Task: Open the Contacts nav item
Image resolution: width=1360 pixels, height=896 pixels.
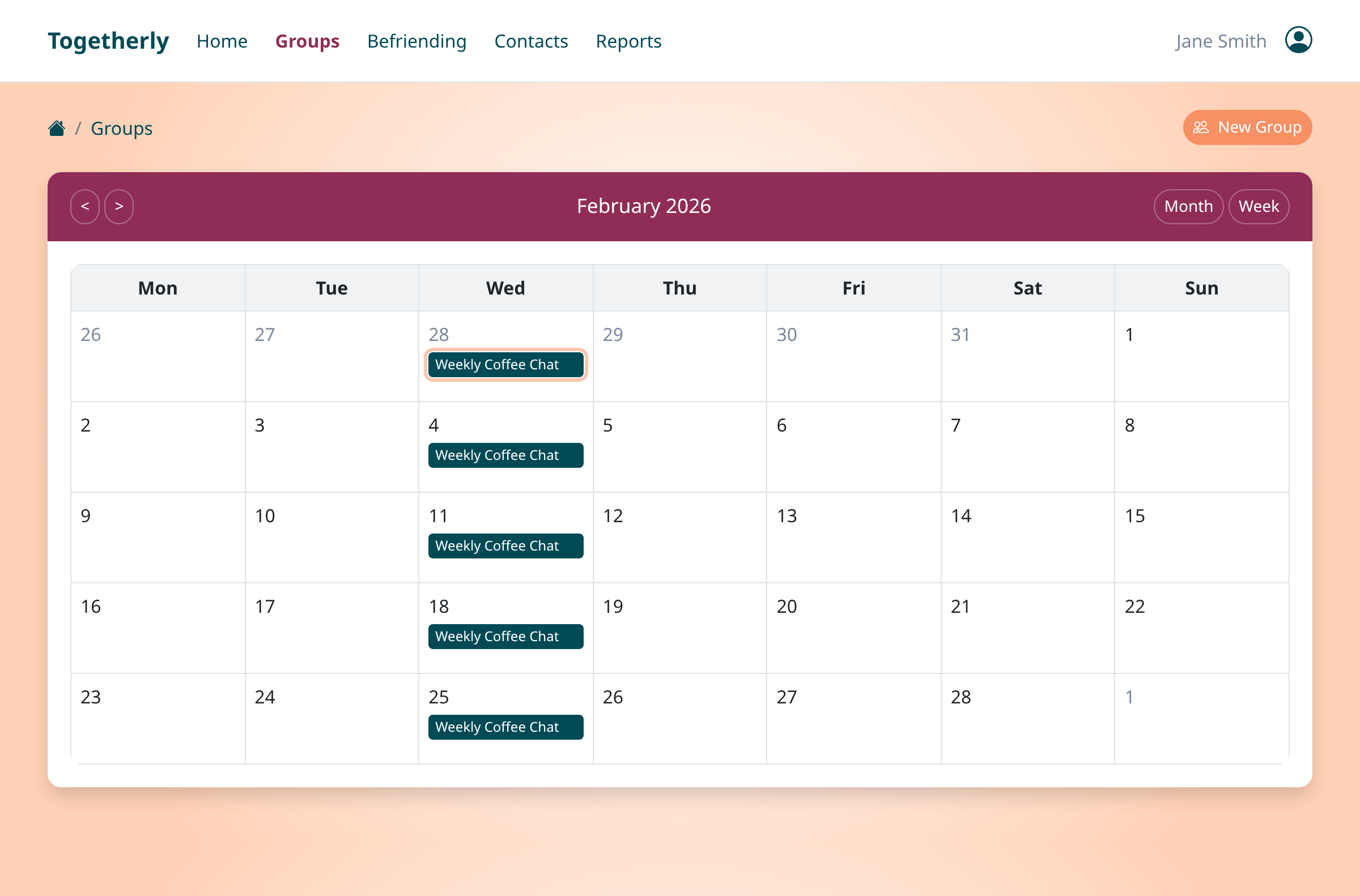Action: click(531, 41)
